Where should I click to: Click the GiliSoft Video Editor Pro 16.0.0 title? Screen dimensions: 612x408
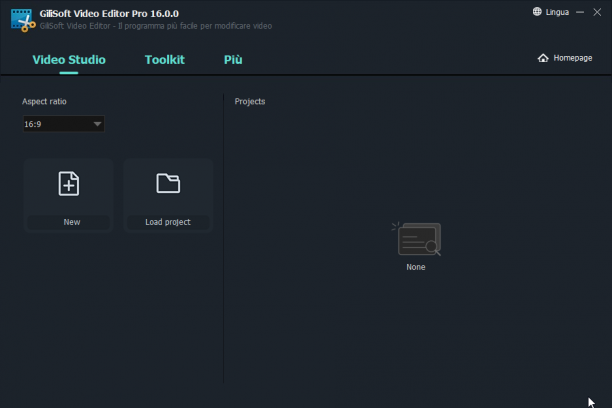tap(109, 14)
